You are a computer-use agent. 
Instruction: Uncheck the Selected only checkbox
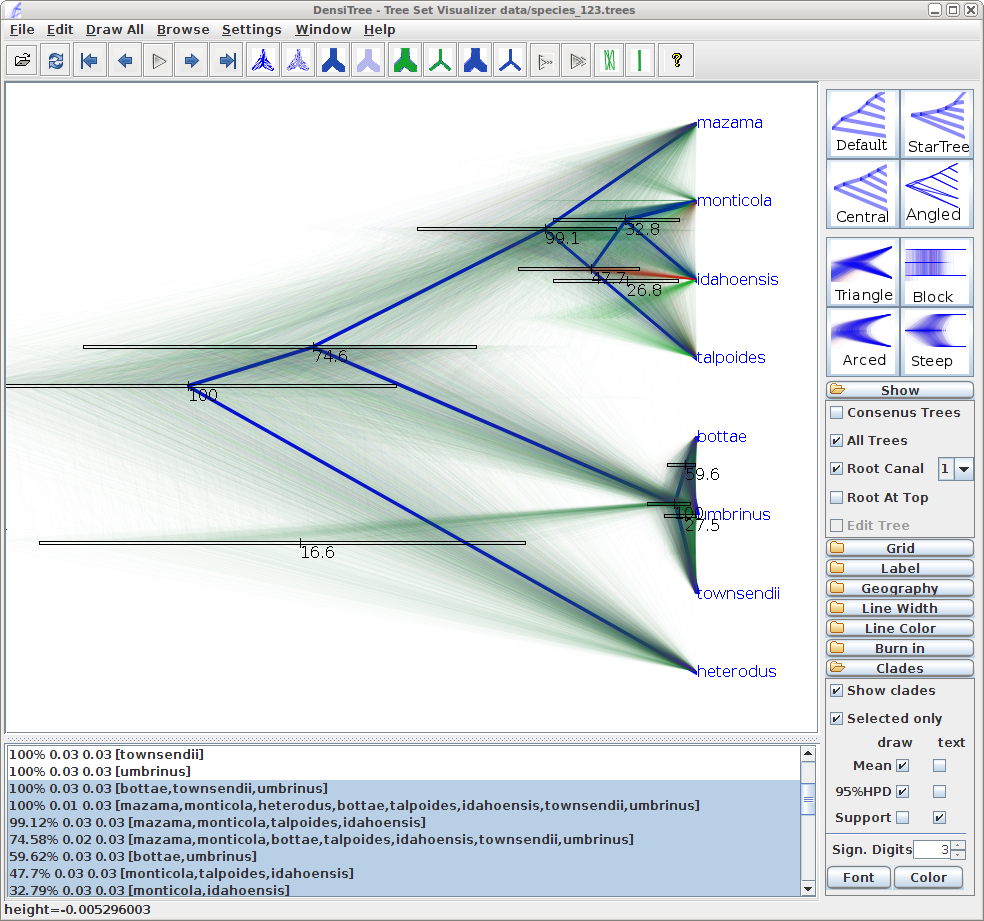click(x=837, y=719)
